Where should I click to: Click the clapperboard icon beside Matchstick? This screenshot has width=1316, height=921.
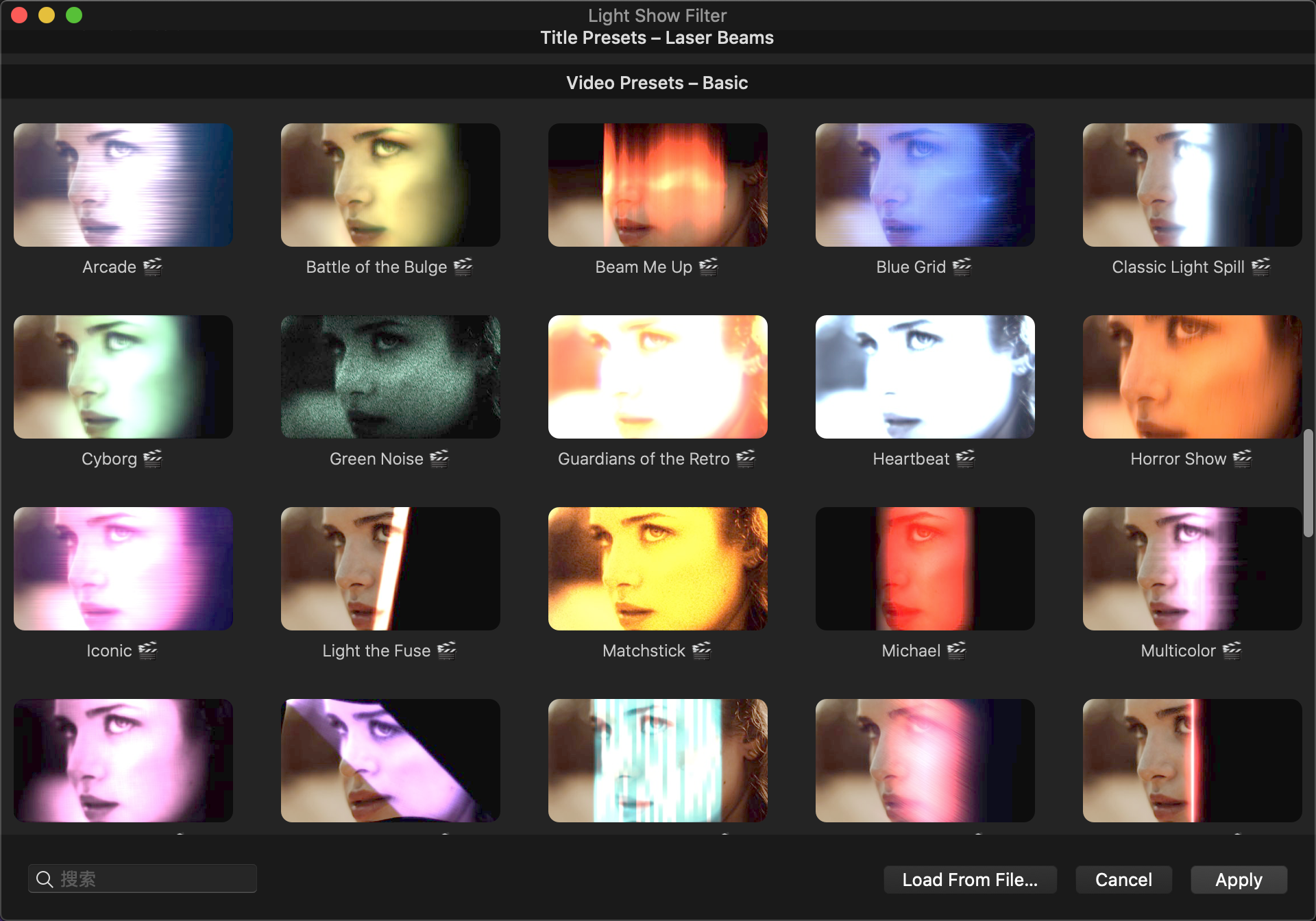click(x=702, y=650)
